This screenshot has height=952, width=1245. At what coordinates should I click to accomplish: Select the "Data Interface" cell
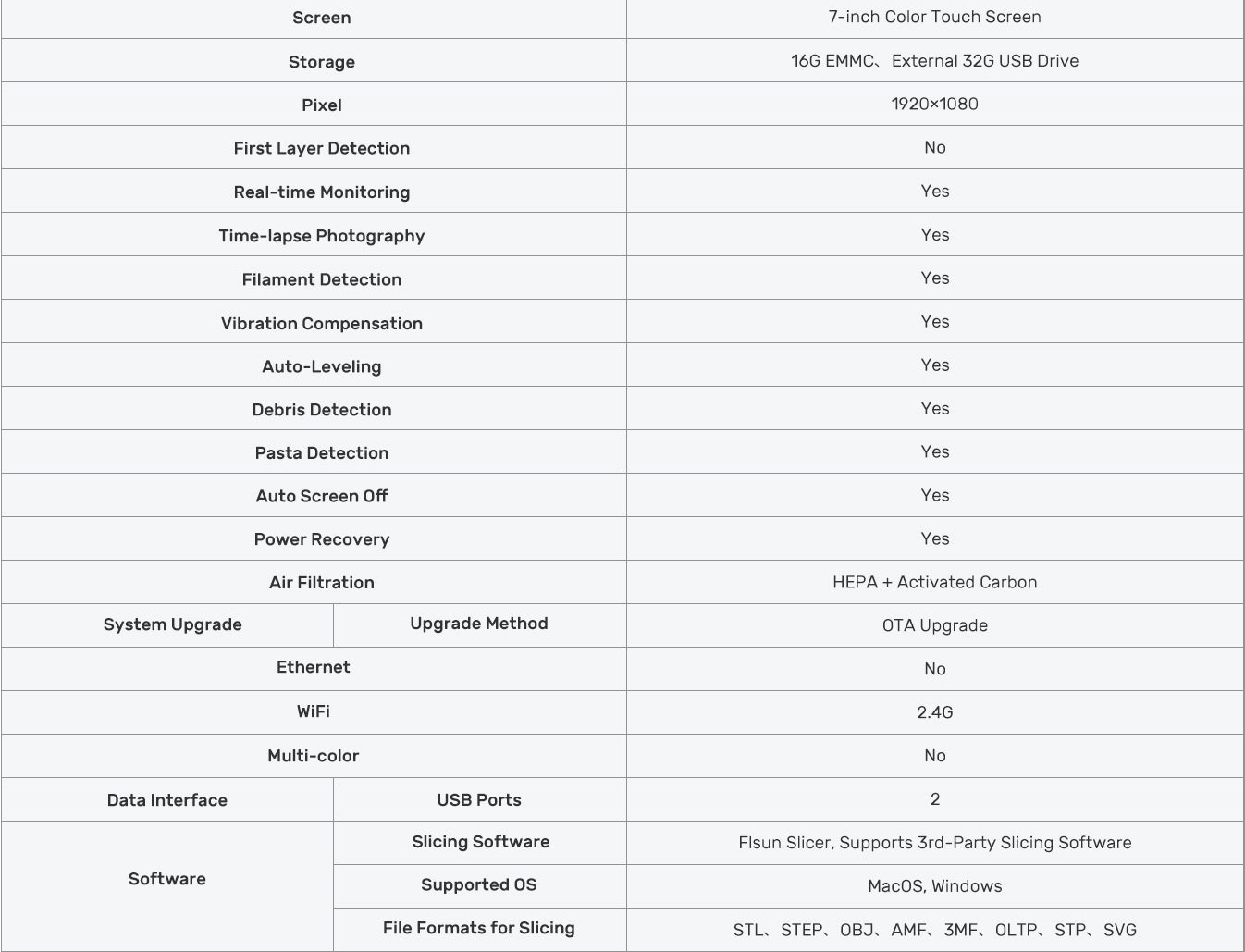(x=166, y=800)
